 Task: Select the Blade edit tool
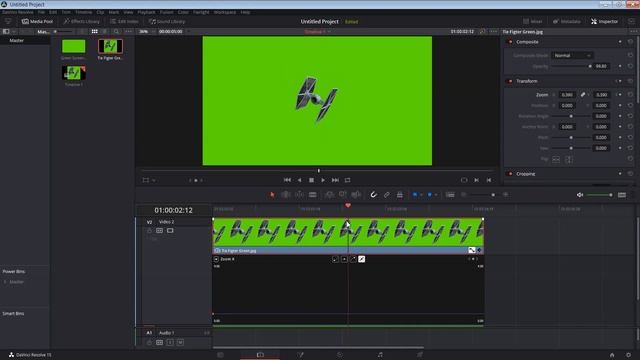(313, 195)
